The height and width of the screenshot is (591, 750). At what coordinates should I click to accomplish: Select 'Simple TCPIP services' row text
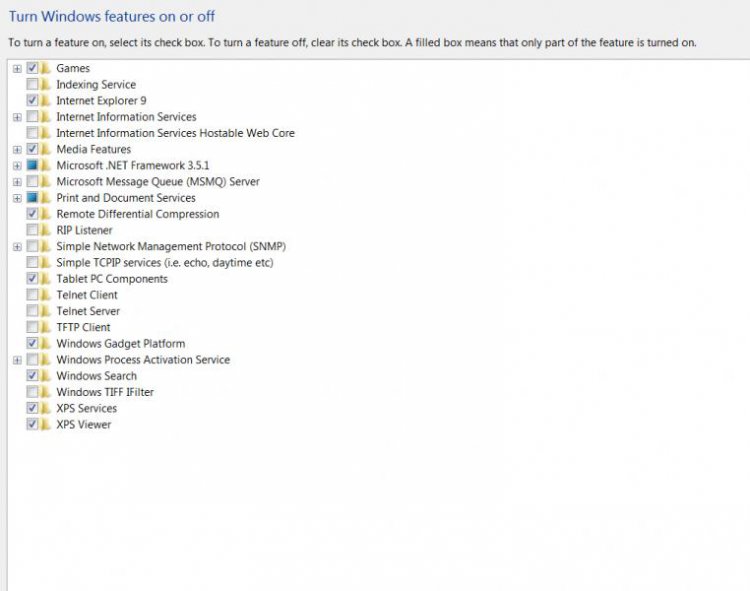click(165, 263)
